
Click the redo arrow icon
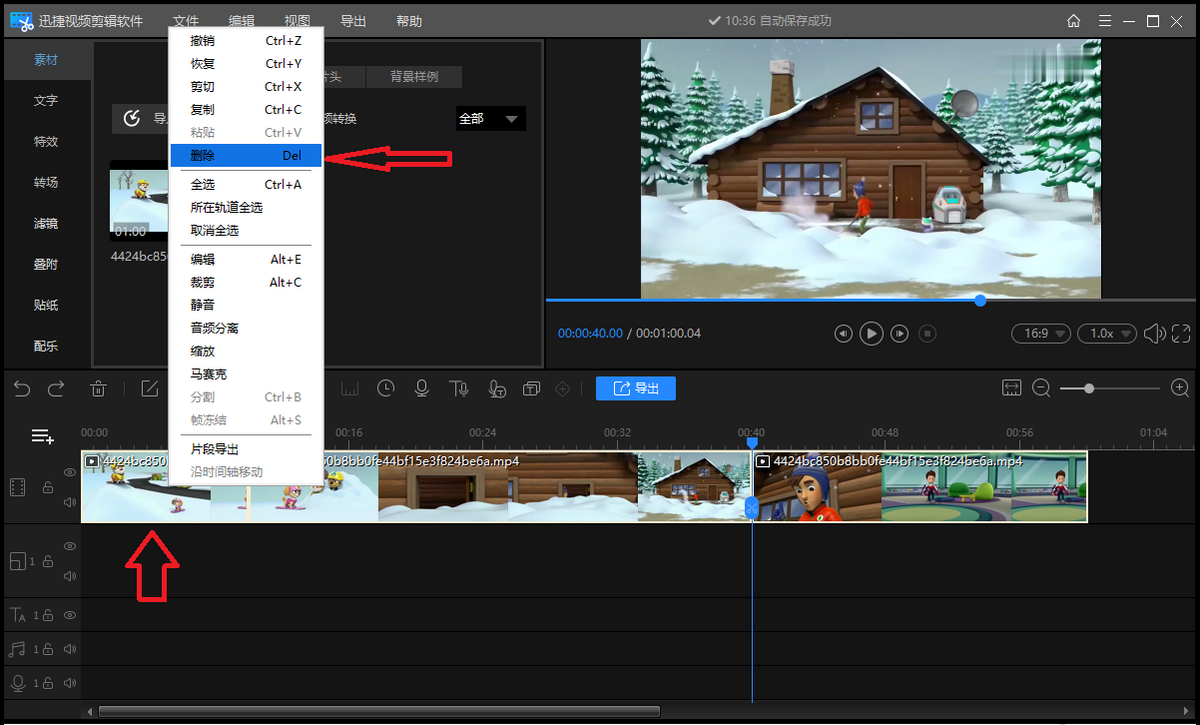[x=56, y=388]
